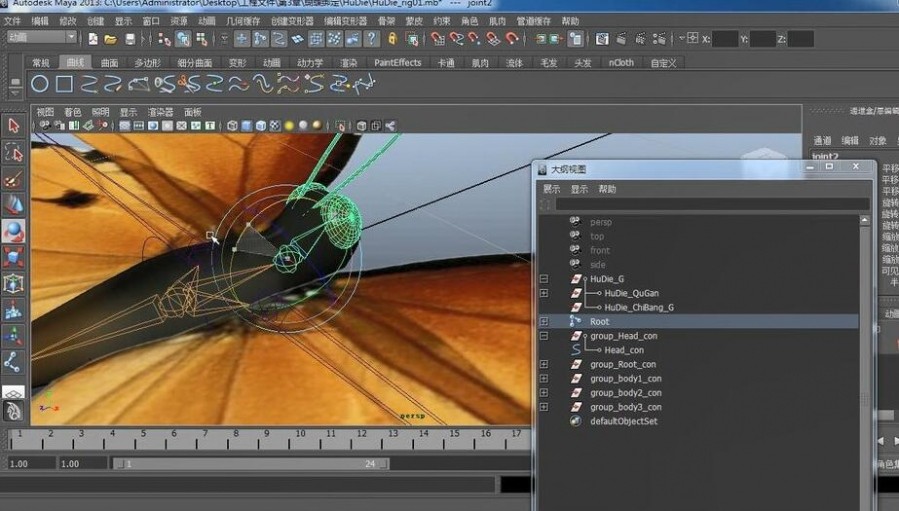This screenshot has width=899, height=511.
Task: Switch to the 多边形 shelf tab
Action: 147,63
